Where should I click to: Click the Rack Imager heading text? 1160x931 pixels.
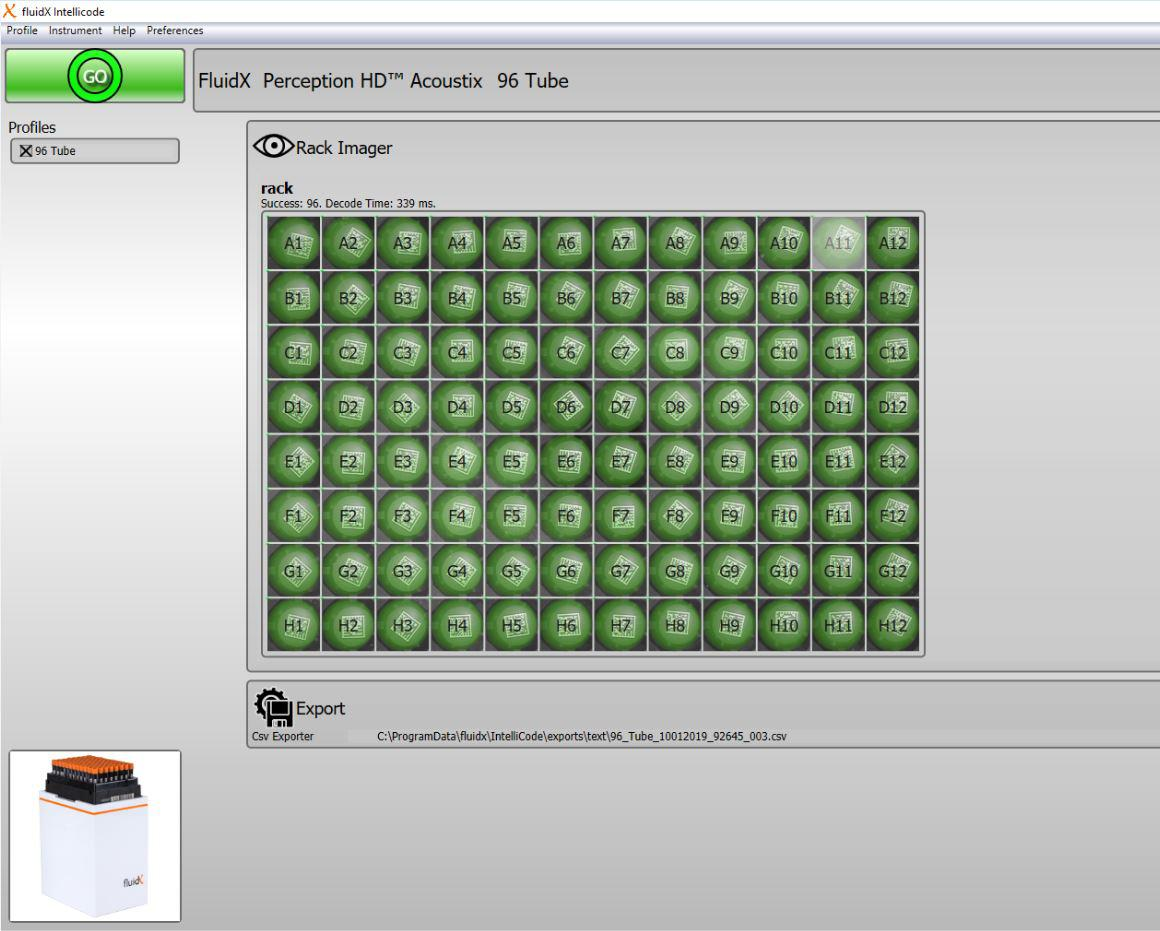pos(344,148)
